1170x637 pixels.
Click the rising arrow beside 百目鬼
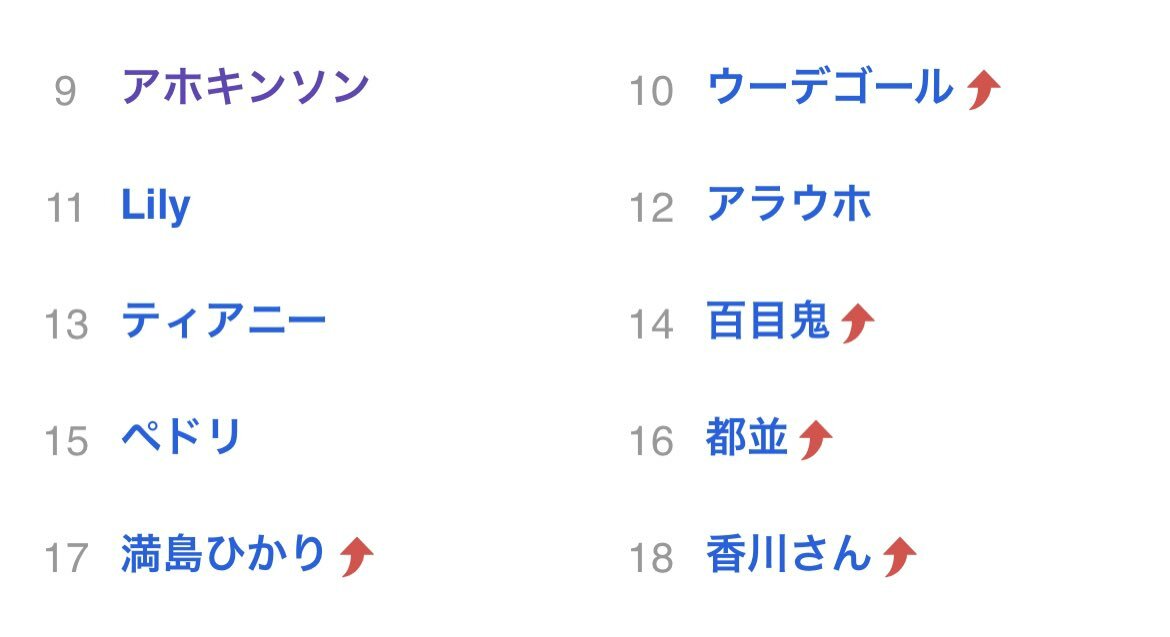(857, 323)
